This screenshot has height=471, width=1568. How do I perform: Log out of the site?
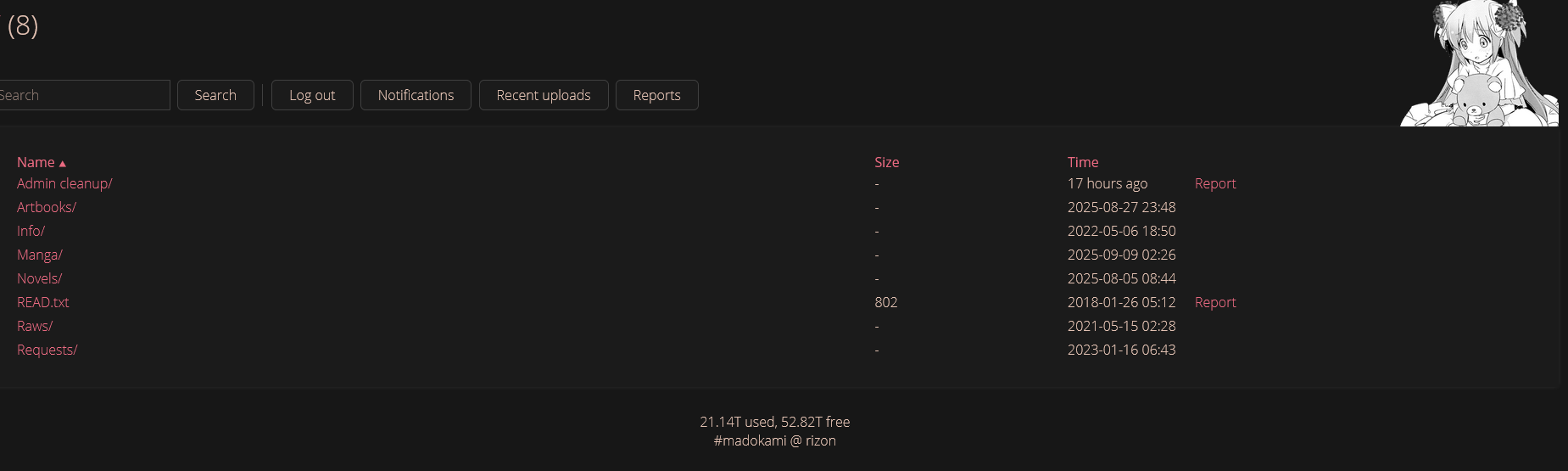point(312,95)
